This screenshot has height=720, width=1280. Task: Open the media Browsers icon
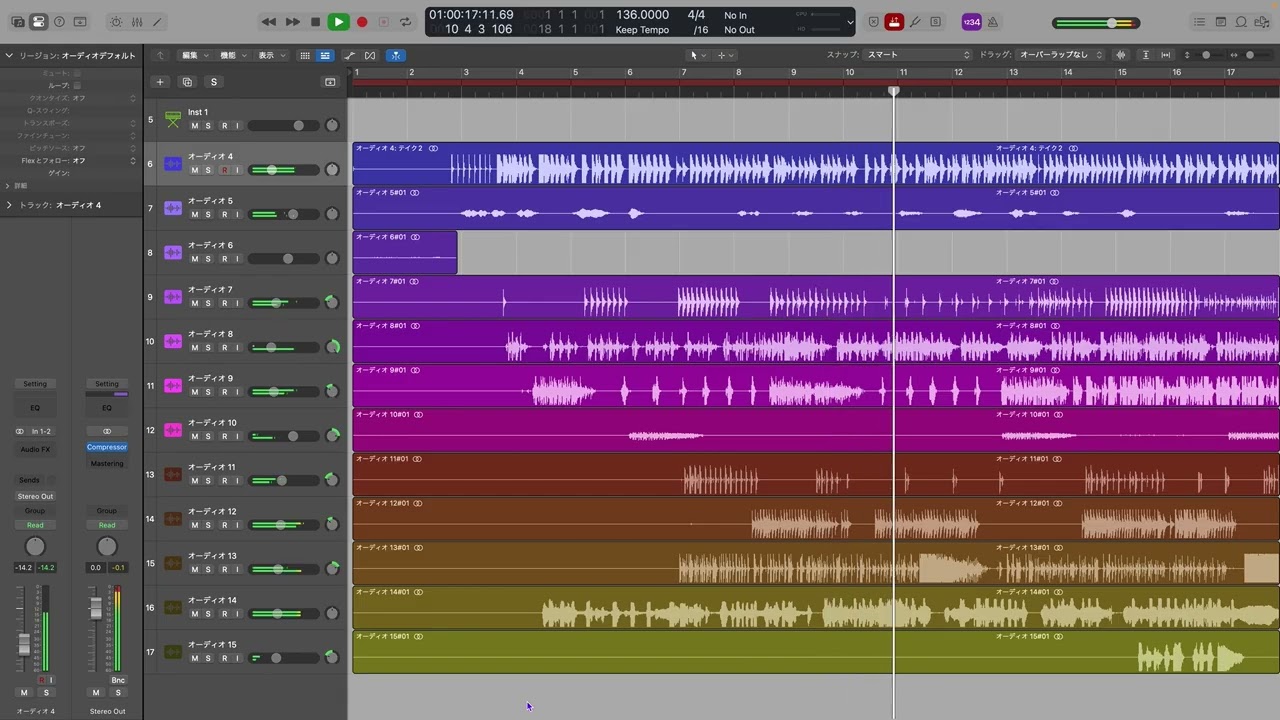tap(1263, 22)
